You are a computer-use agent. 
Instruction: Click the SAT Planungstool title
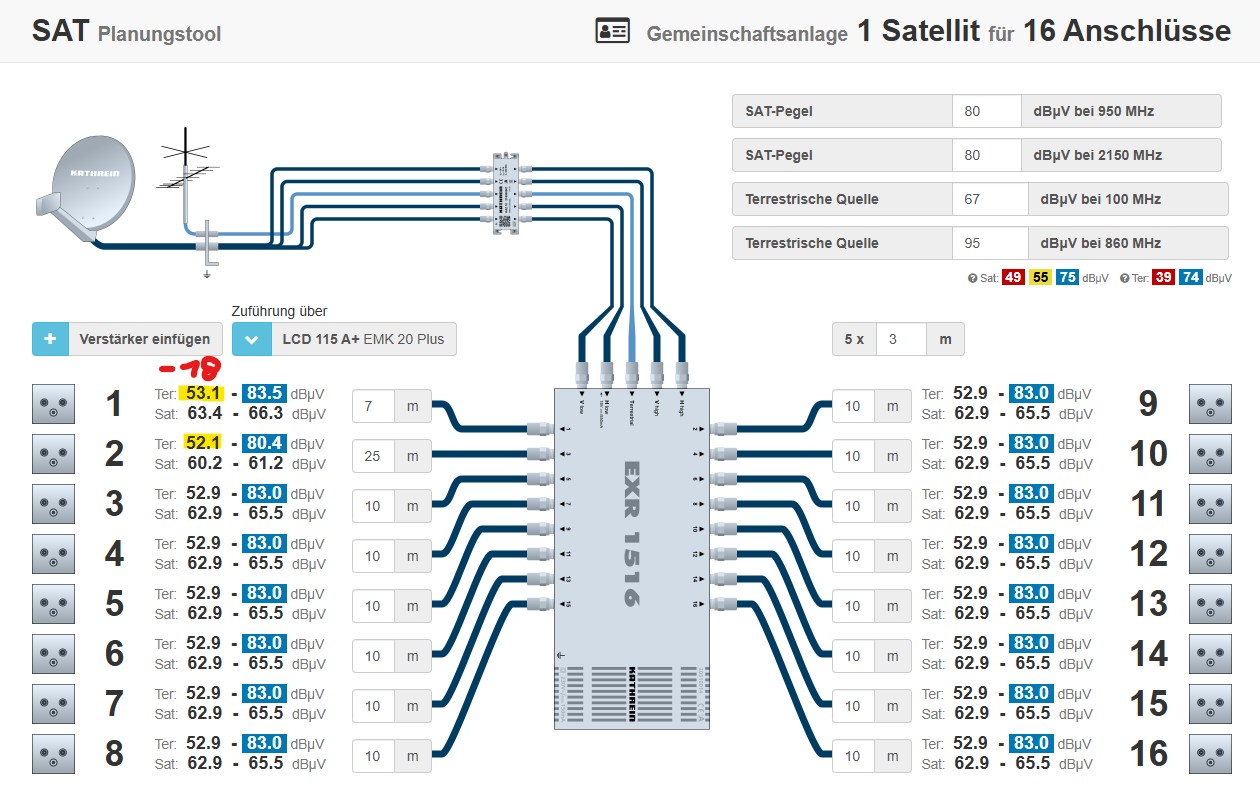pos(126,32)
